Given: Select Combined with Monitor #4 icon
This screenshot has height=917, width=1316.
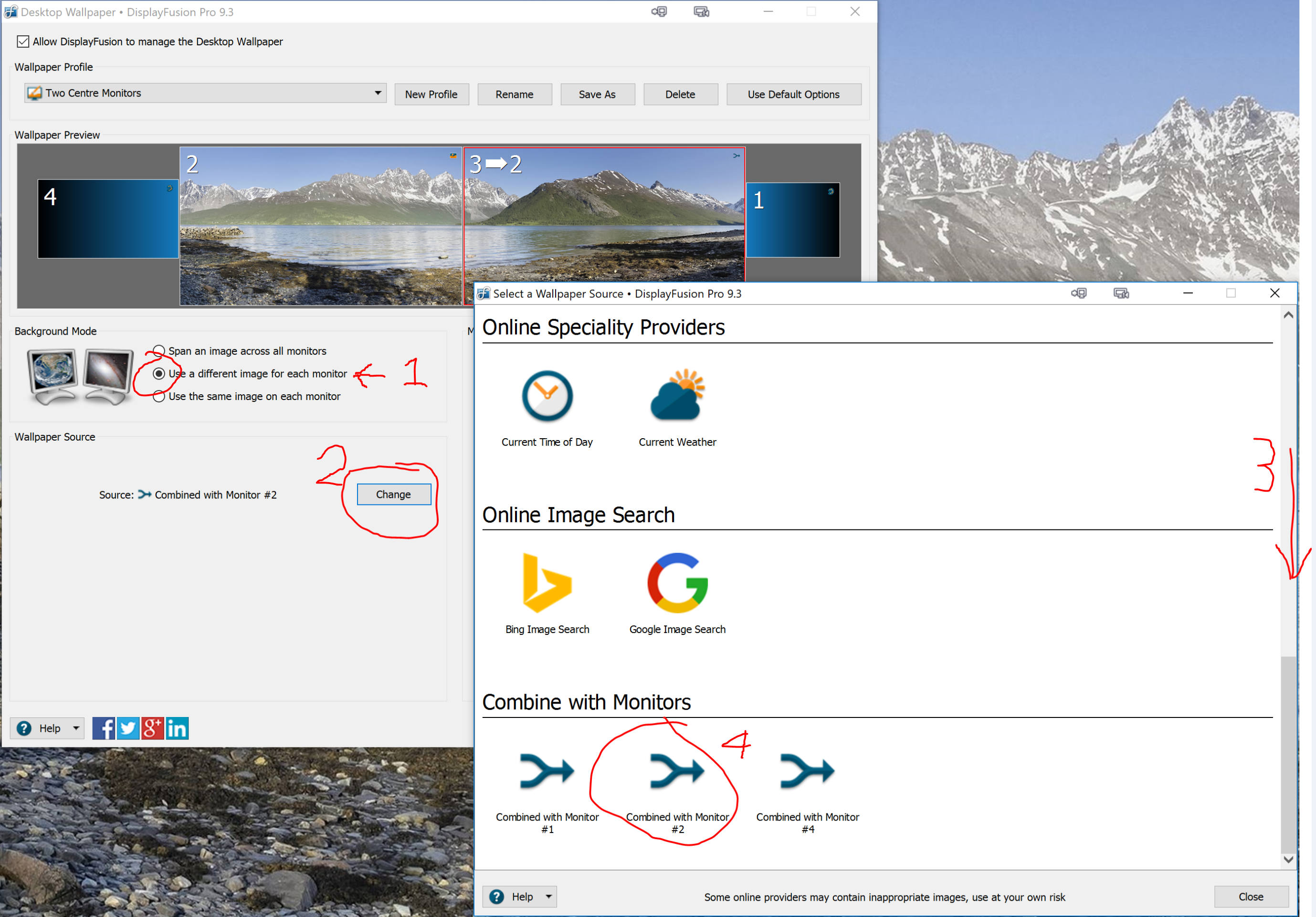Looking at the screenshot, I should tap(807, 771).
